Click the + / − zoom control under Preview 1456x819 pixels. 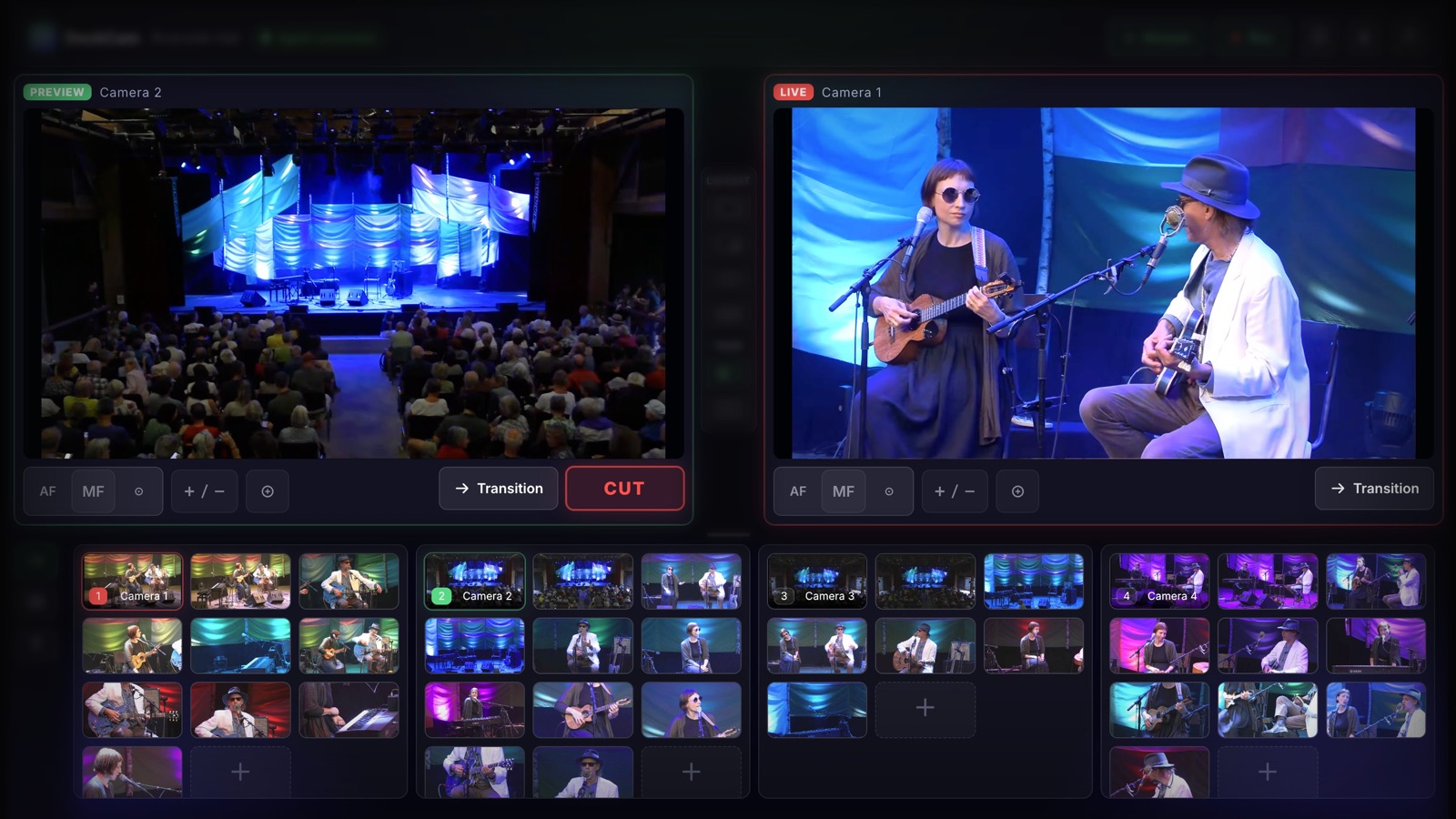(x=205, y=491)
